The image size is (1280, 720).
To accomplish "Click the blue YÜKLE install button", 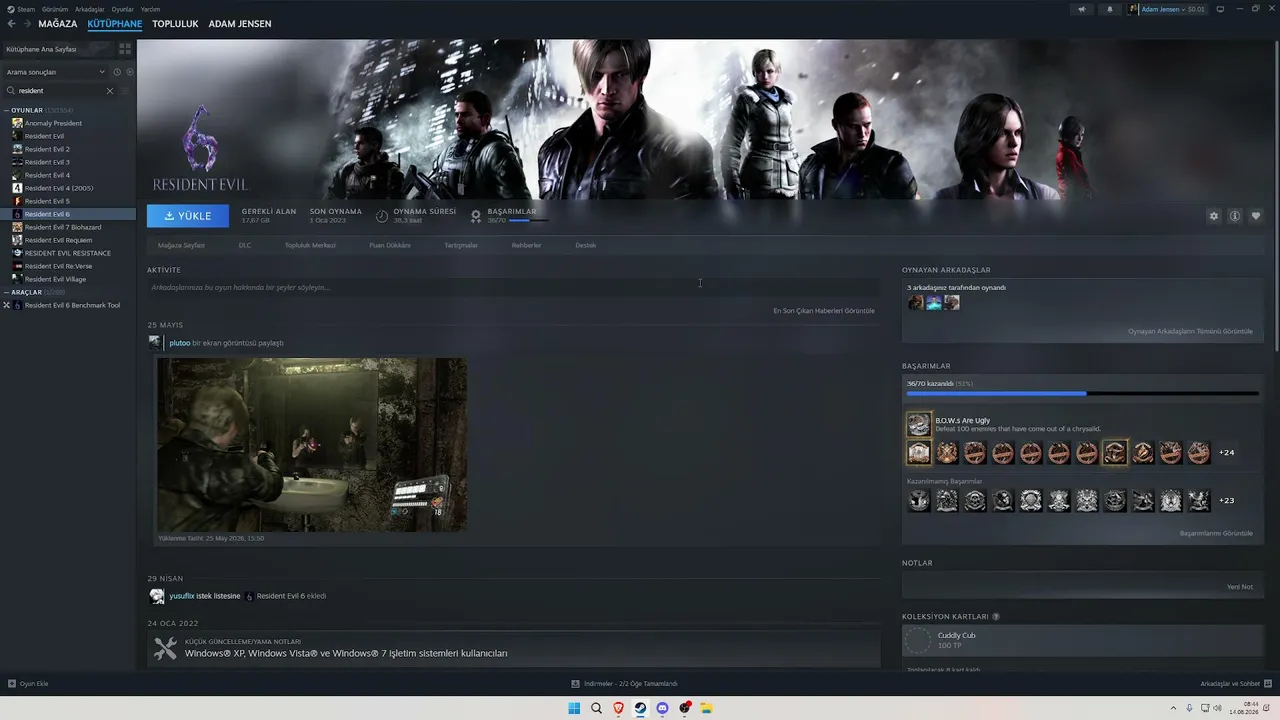I will 188,216.
